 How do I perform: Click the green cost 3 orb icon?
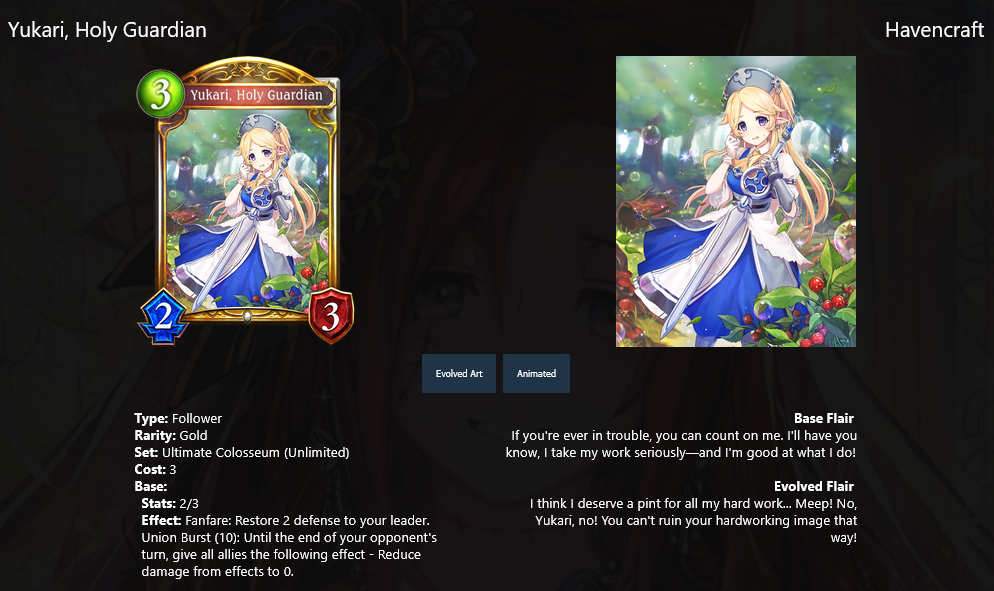[x=161, y=94]
